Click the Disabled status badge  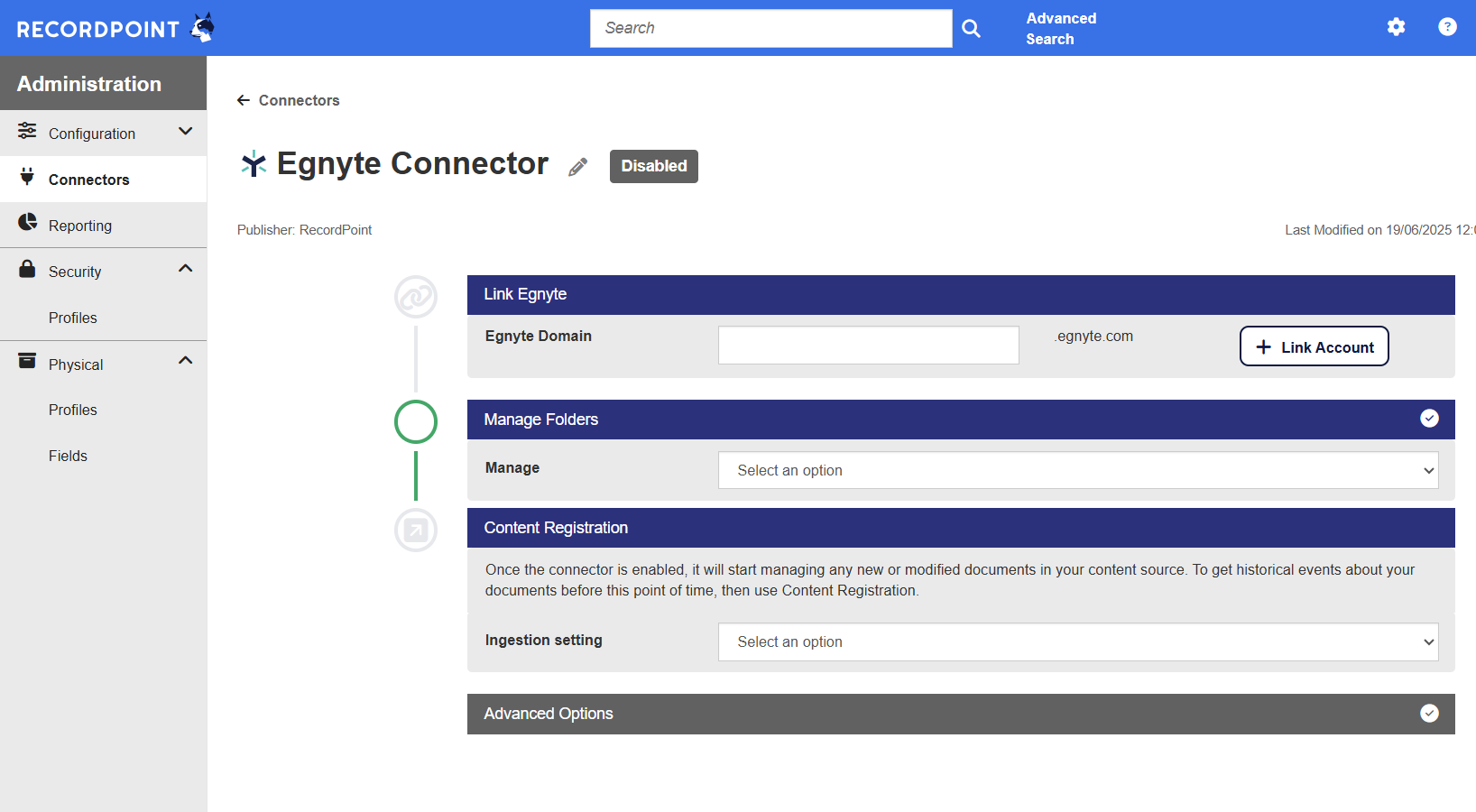(x=654, y=166)
